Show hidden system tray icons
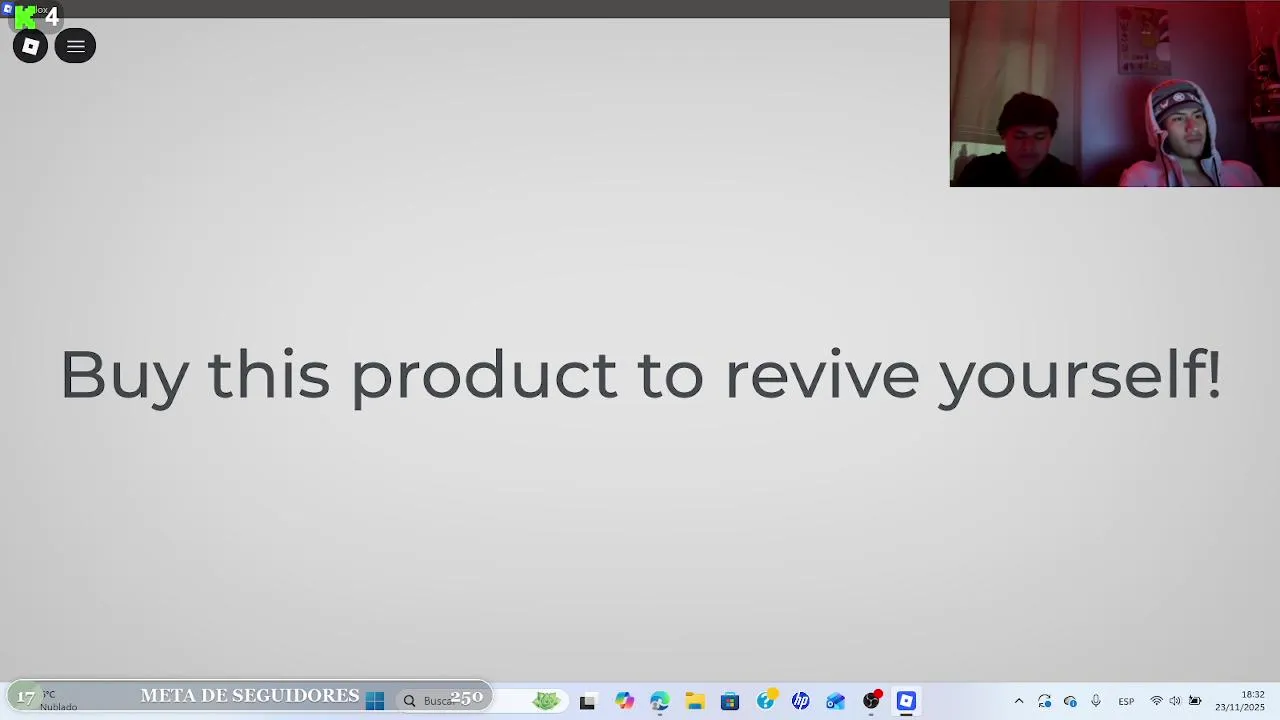 1019,701
